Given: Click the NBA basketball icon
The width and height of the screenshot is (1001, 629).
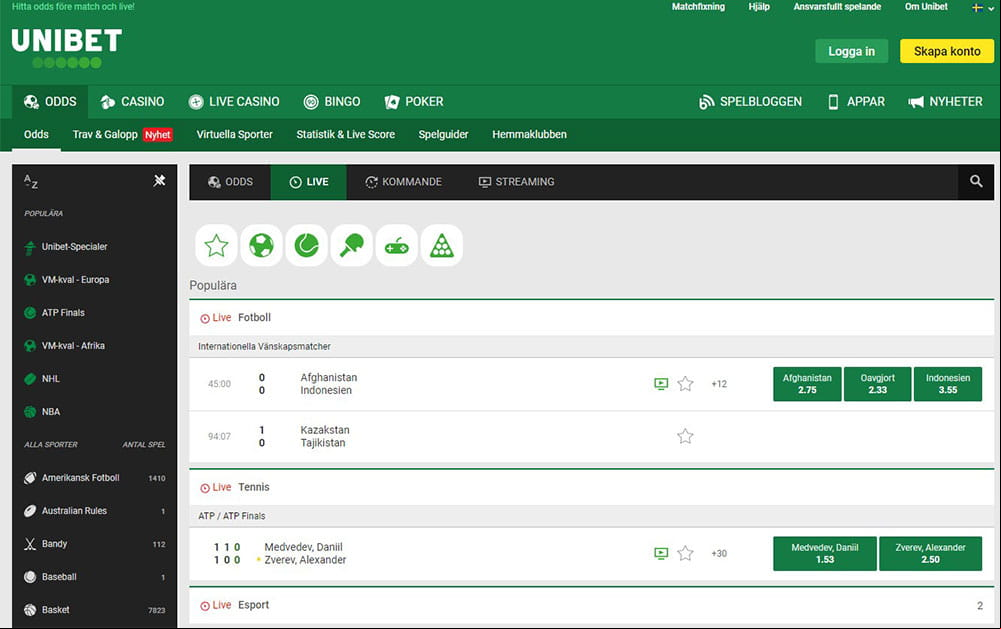Looking at the screenshot, I should point(30,412).
